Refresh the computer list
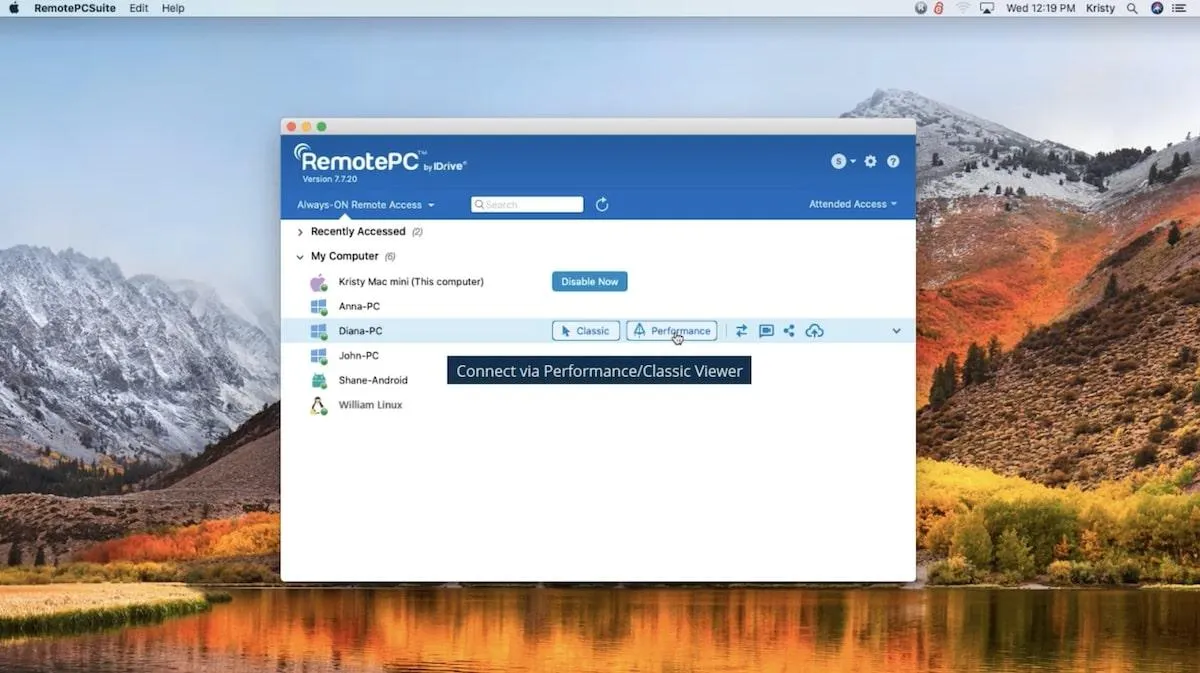Screen dimensions: 1200x673 click(602, 205)
